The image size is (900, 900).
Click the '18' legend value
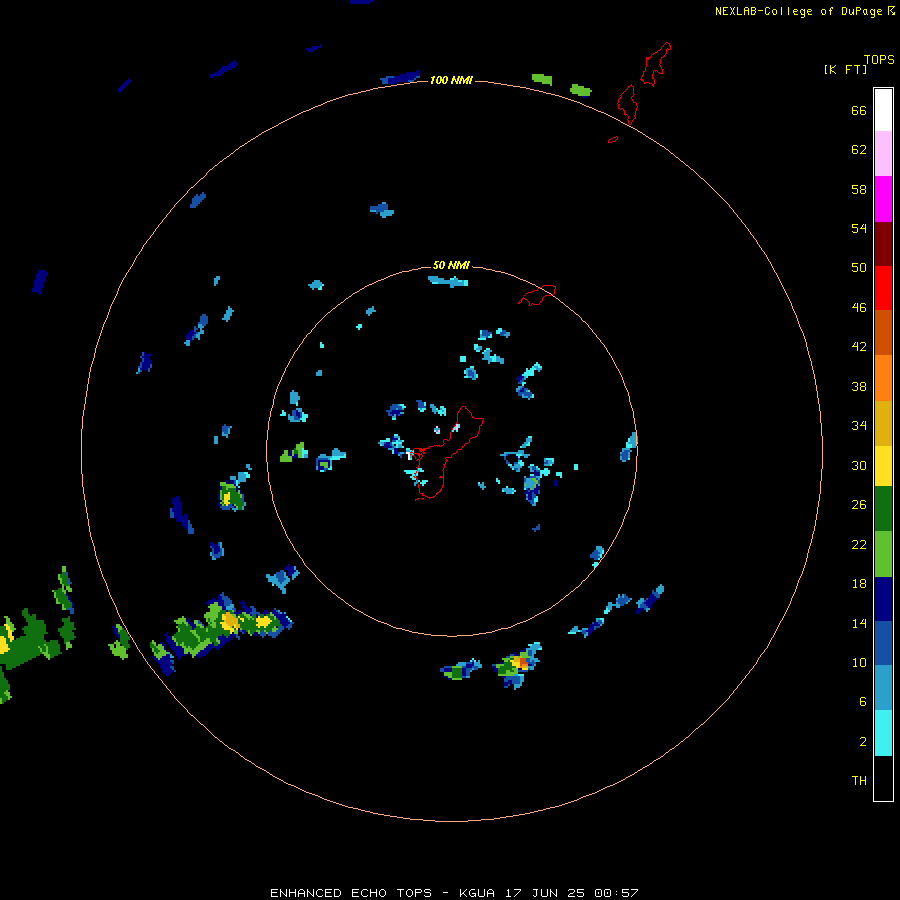(859, 584)
